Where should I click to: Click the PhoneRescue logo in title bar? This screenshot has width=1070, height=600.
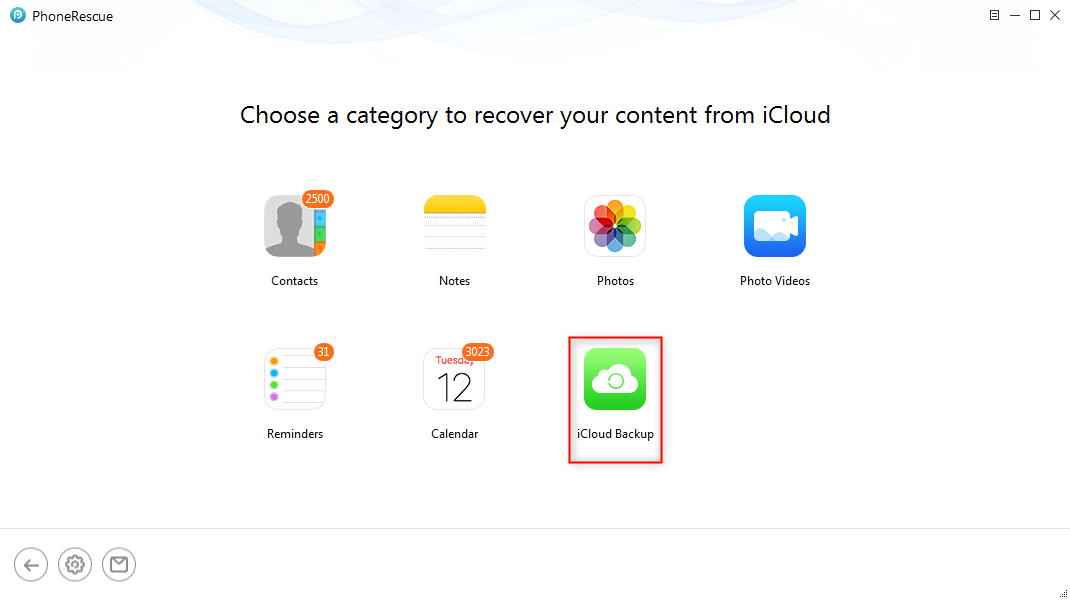18,16
